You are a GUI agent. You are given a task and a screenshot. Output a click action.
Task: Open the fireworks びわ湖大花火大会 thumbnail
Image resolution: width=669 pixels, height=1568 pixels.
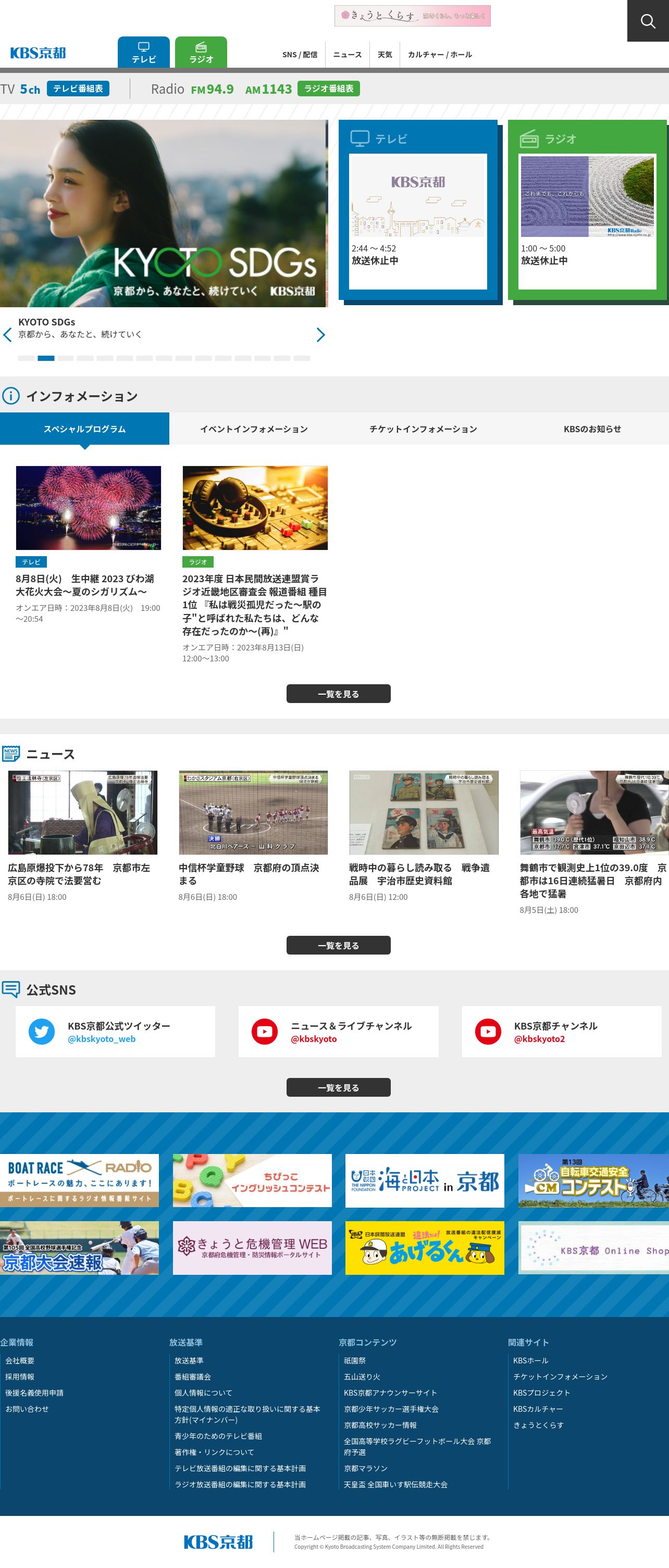88,508
